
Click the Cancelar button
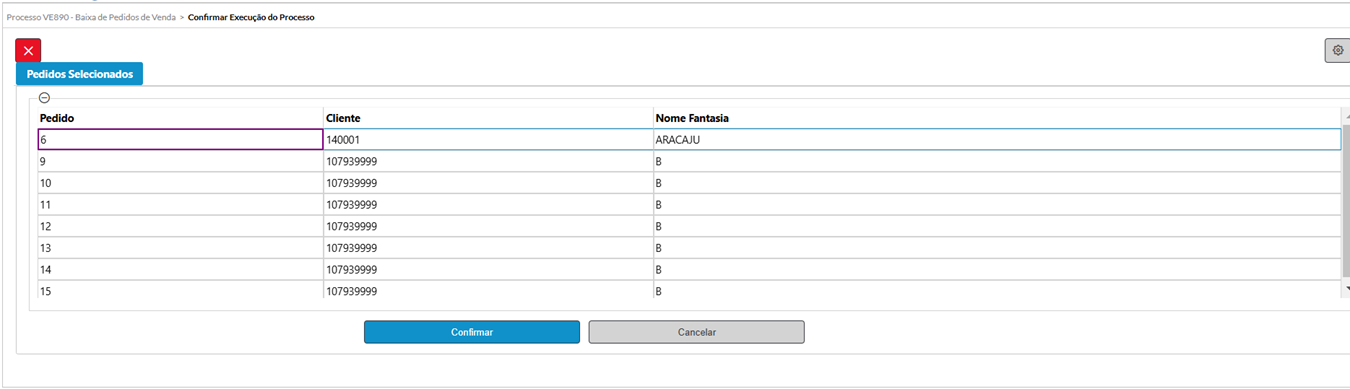[697, 332]
